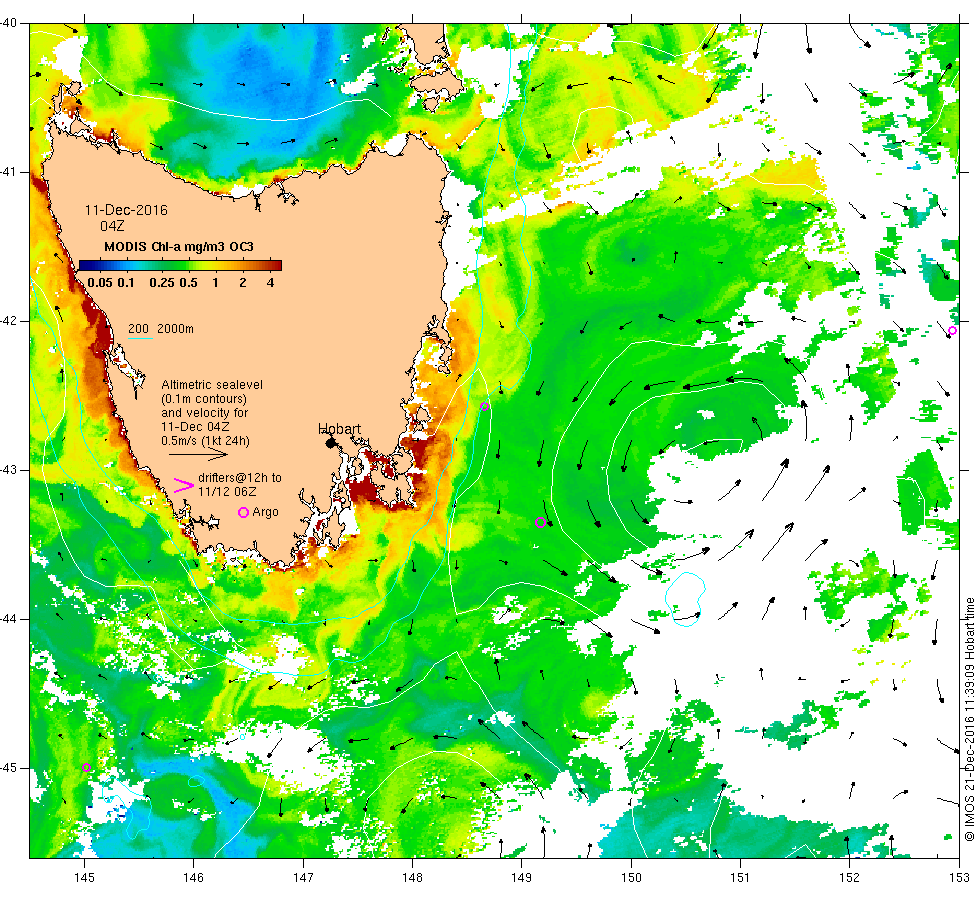
Task: Select Argo float marker just east of Tasmania's coast
Action: point(484,407)
